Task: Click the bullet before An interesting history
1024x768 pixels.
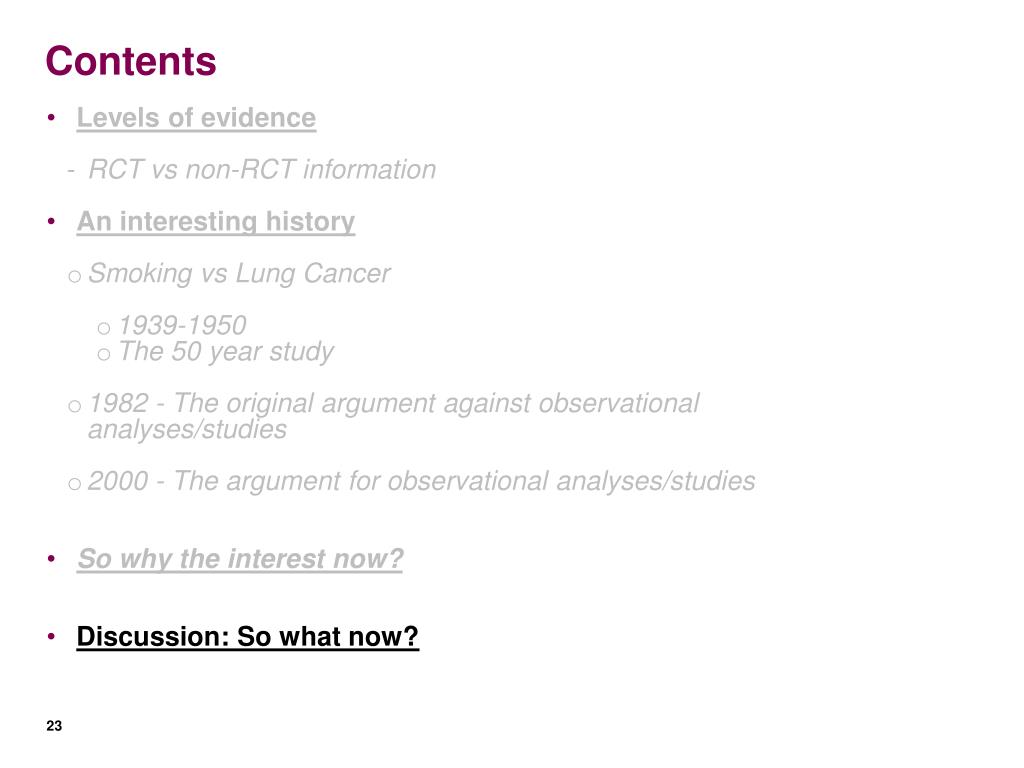Action: coord(52,222)
